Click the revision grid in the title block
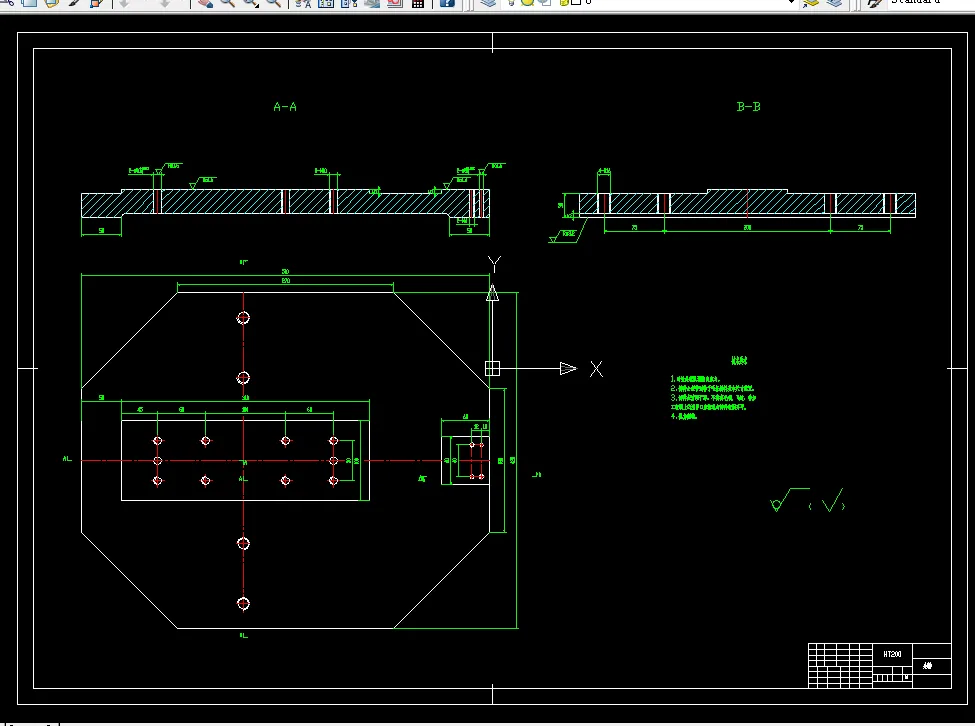 (839, 666)
